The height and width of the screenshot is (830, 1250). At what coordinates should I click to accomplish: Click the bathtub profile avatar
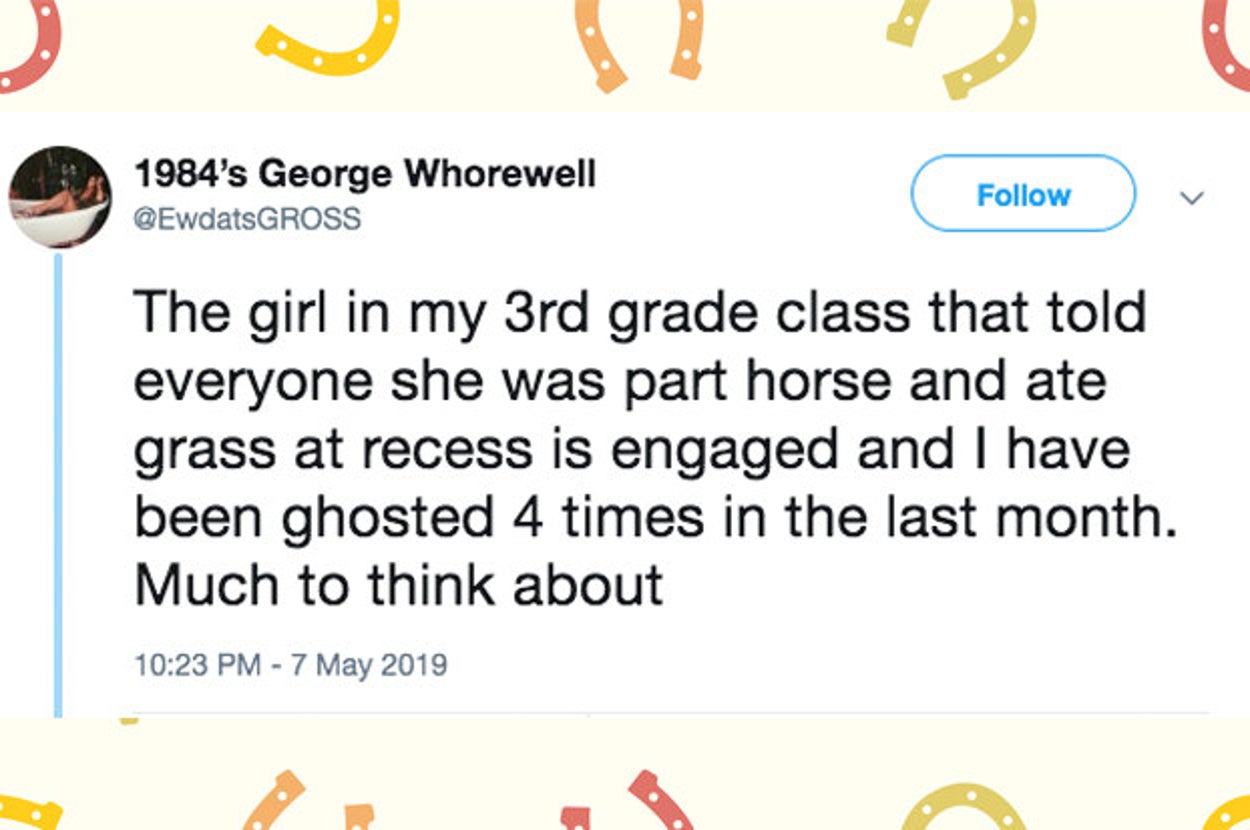60,197
